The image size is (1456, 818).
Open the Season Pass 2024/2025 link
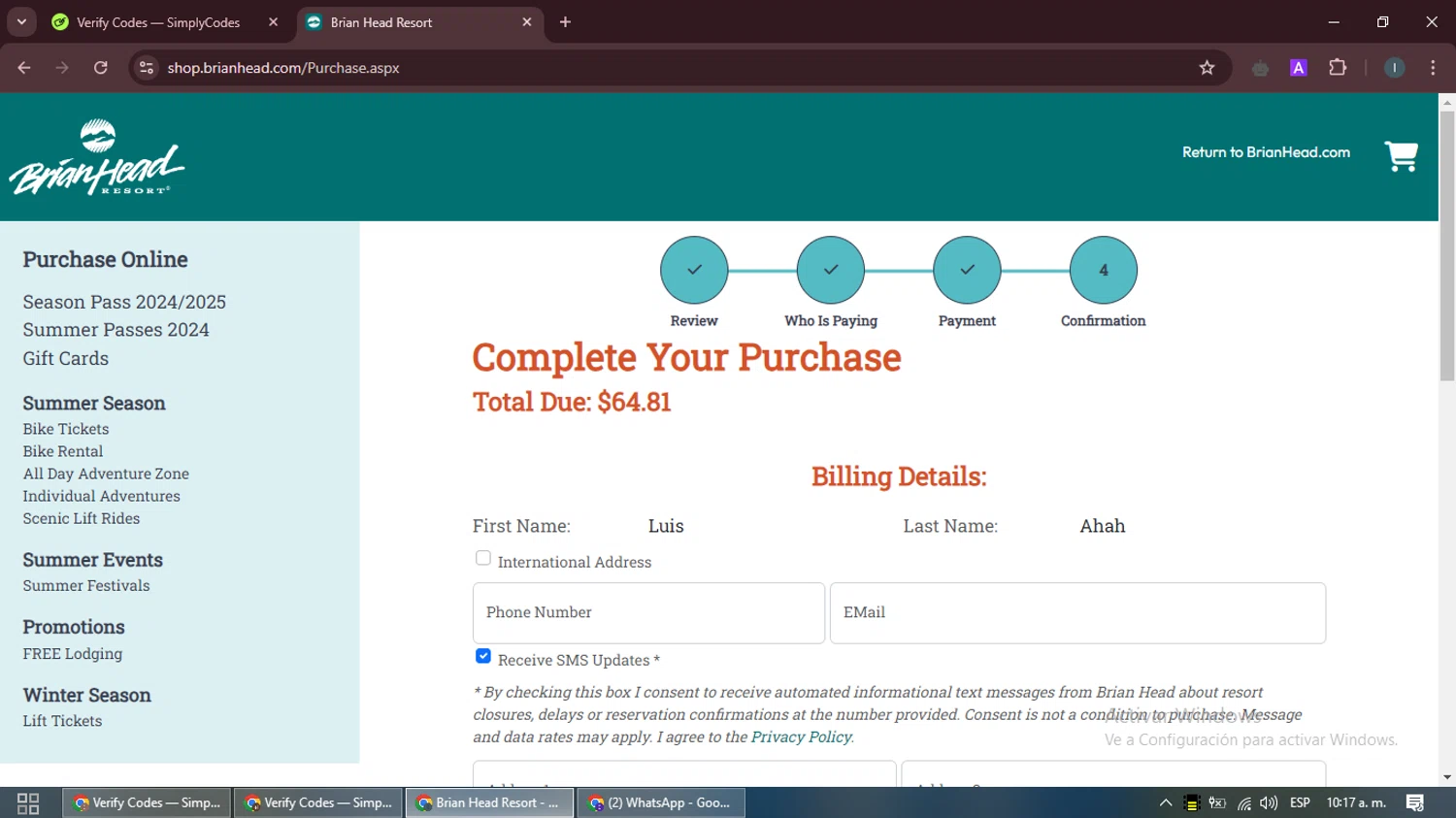pos(124,302)
